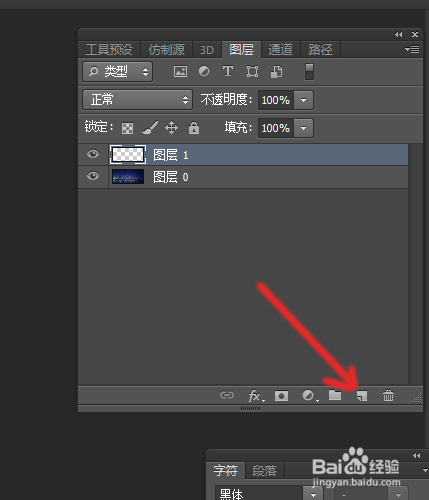Screen dimensions: 429x500
Task: Lock position move icon
Action: [171, 128]
